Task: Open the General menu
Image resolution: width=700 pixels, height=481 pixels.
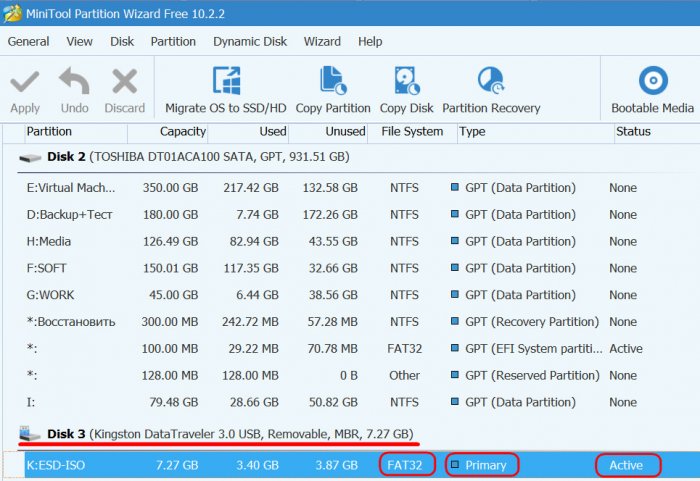Action: point(29,42)
